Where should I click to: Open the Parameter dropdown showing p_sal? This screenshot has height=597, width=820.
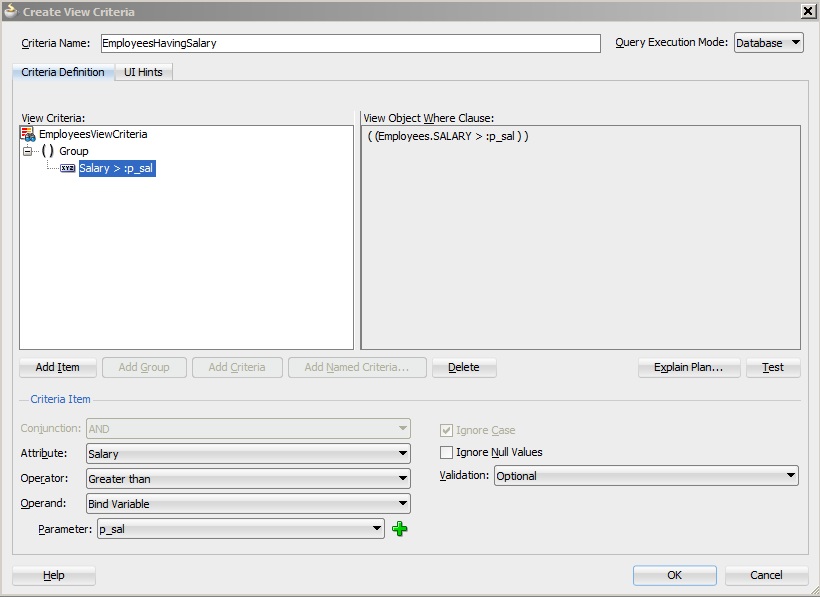click(378, 528)
